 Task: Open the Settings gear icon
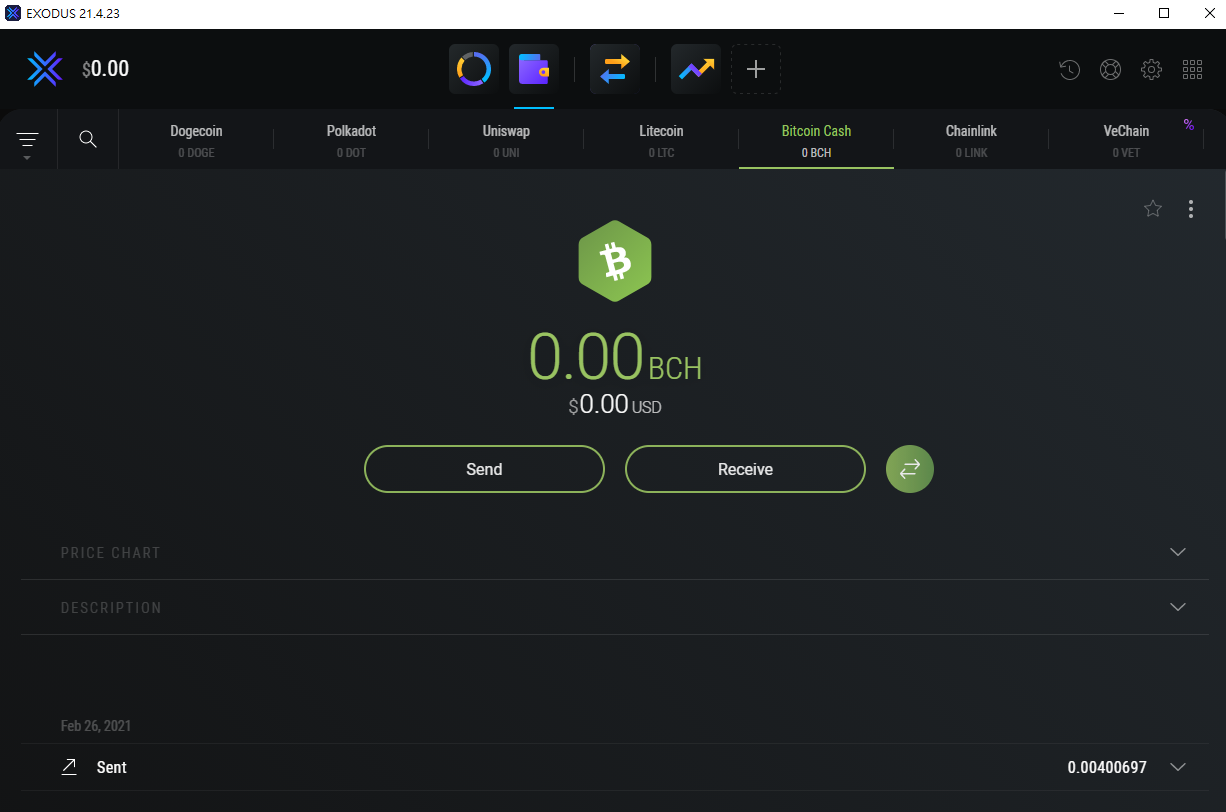click(x=1151, y=70)
